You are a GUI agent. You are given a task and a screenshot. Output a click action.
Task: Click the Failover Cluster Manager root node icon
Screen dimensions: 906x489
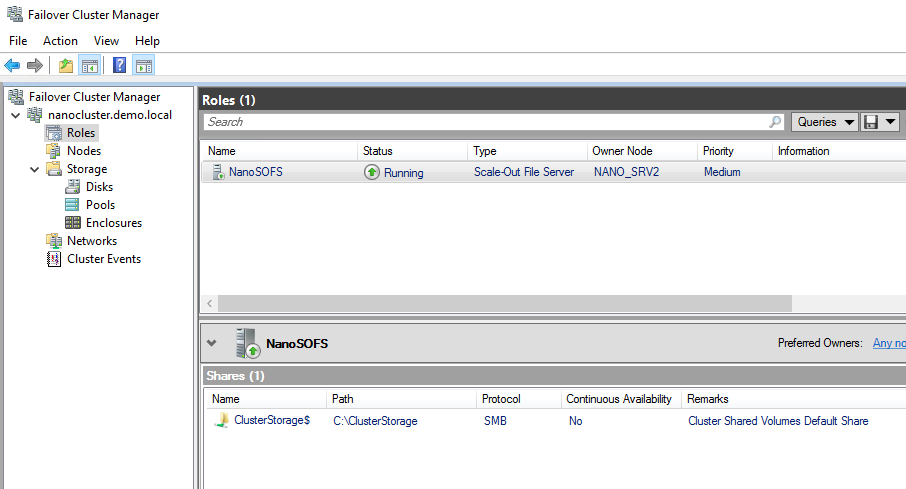click(x=16, y=97)
